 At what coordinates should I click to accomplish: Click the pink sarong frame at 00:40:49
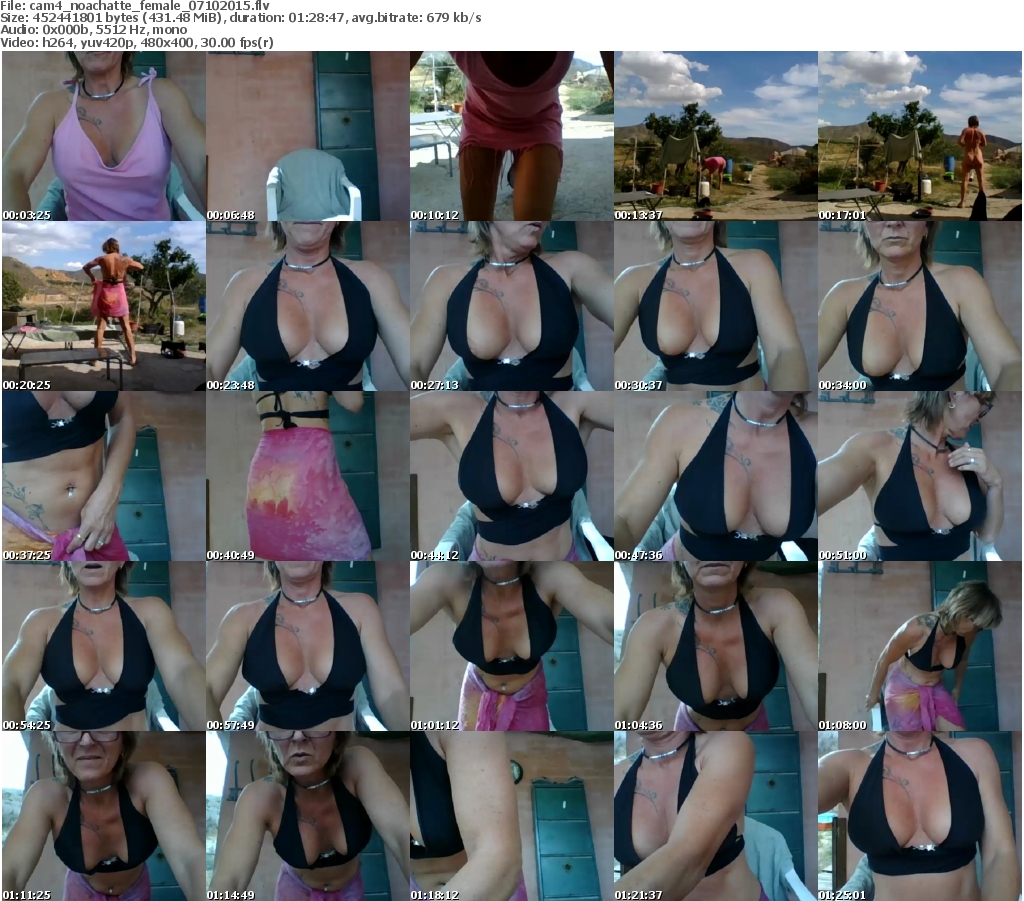pos(308,476)
